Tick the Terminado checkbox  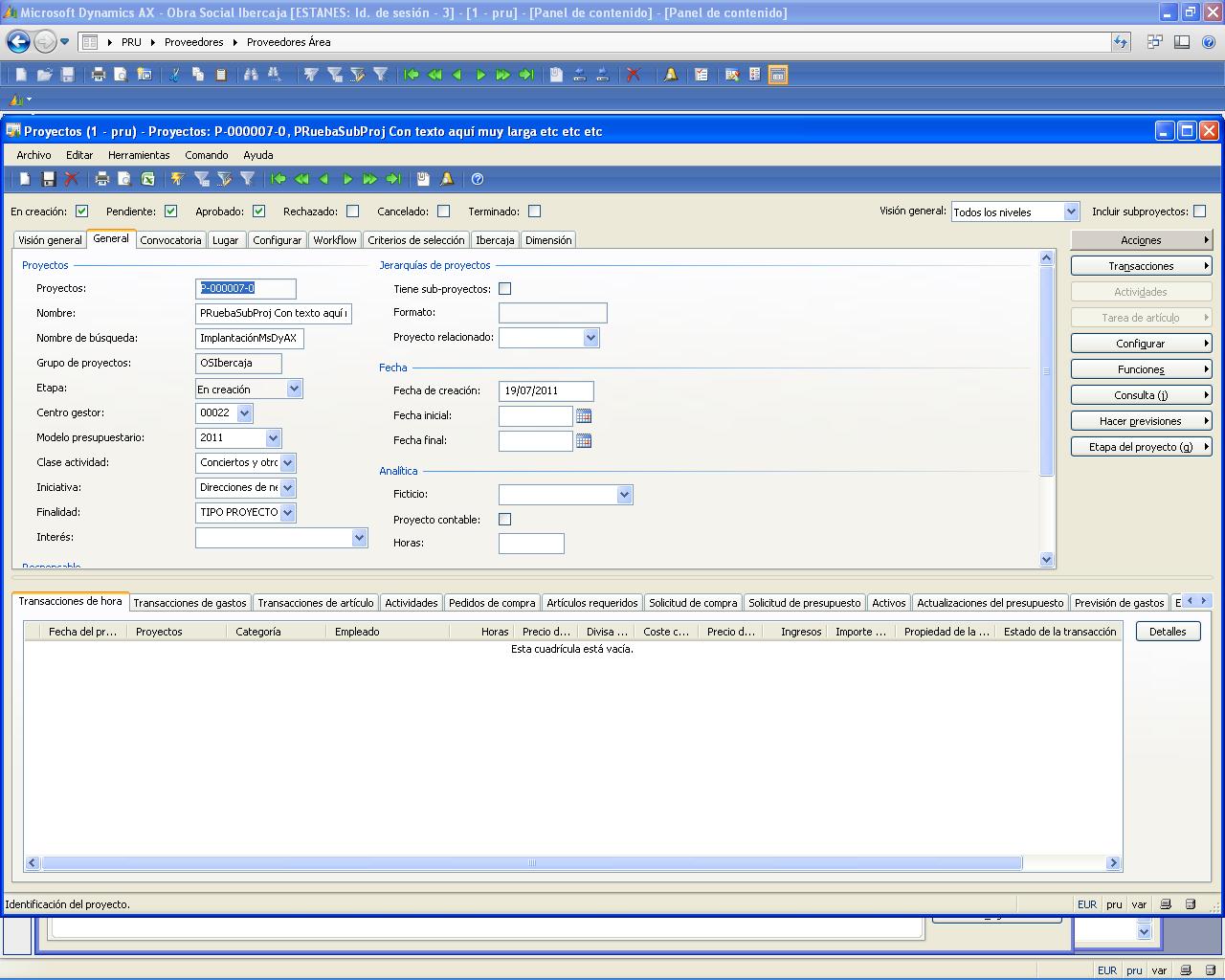534,212
